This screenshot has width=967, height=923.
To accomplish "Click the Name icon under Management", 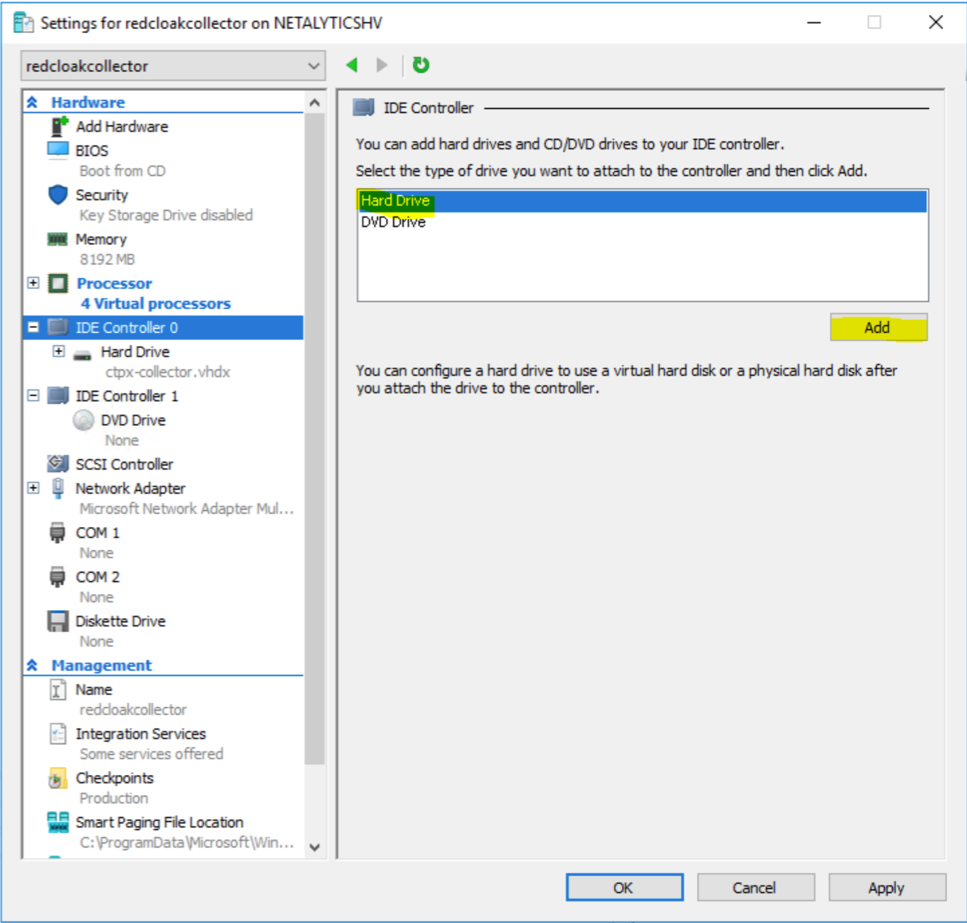I will [57, 689].
